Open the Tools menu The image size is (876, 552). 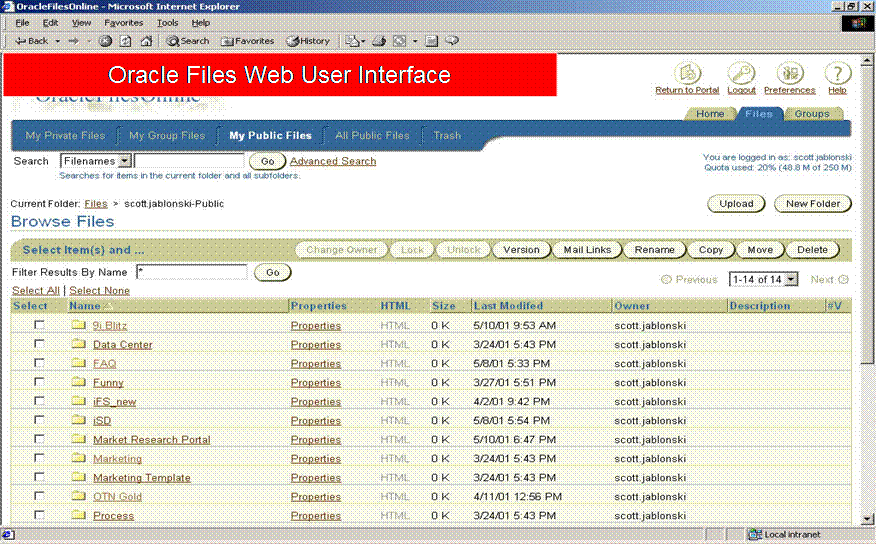pyautogui.click(x=167, y=23)
